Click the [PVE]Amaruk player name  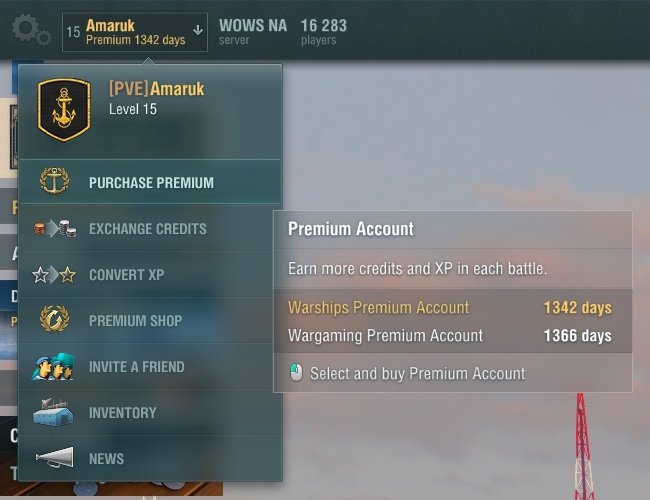[x=157, y=89]
